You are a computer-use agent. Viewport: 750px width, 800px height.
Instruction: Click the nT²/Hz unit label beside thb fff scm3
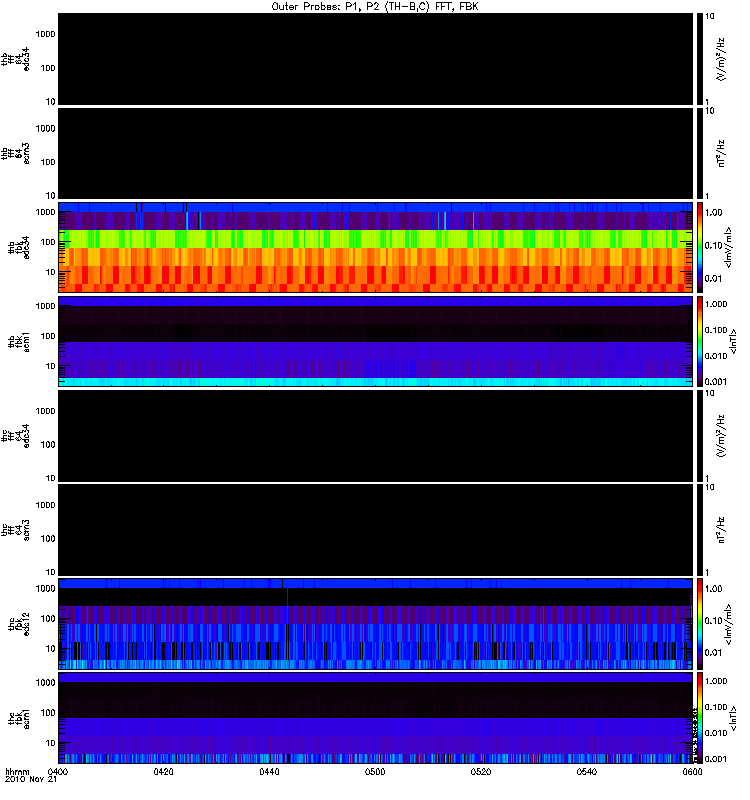coord(720,154)
